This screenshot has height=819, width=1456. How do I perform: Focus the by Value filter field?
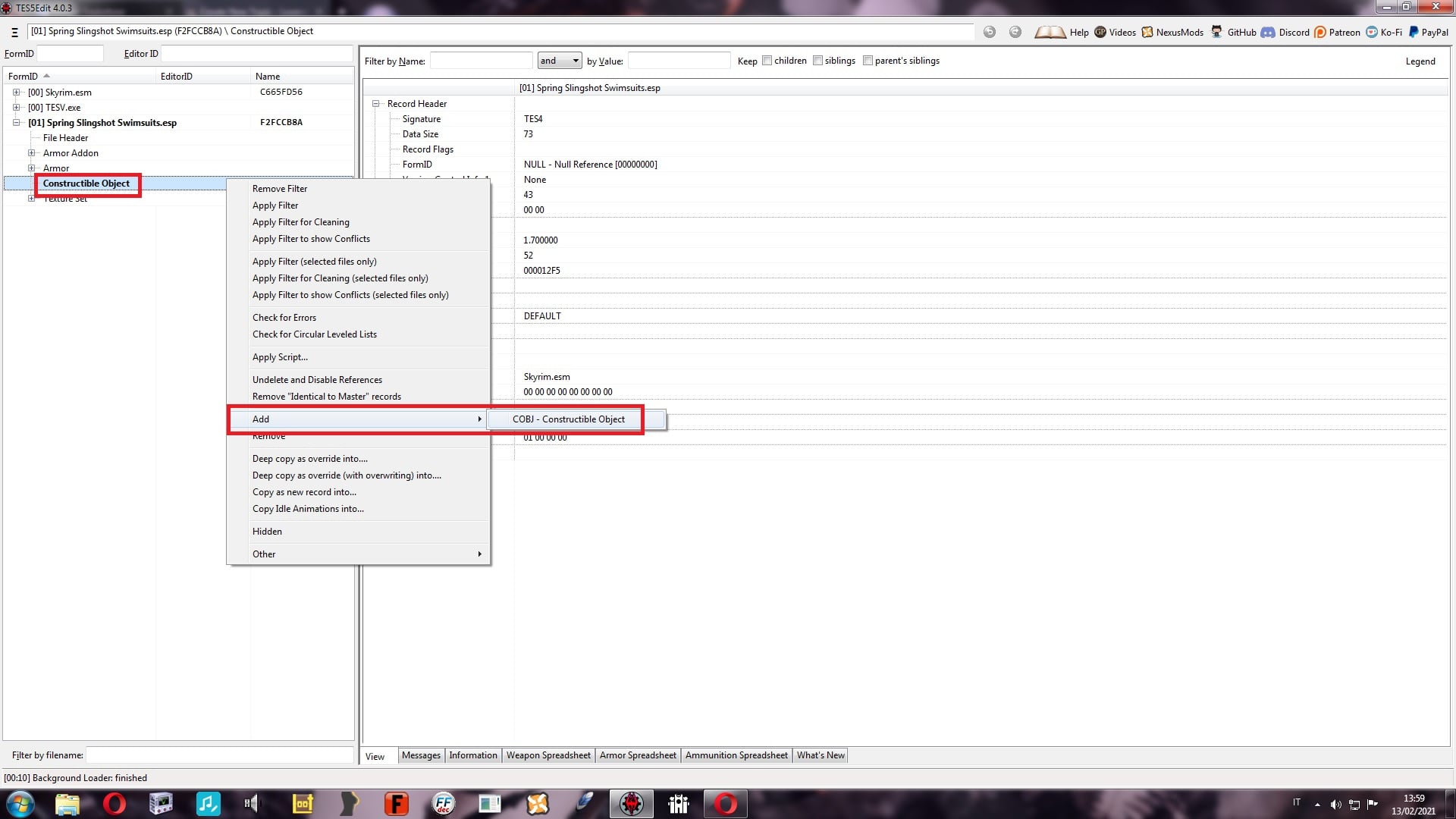pyautogui.click(x=679, y=61)
